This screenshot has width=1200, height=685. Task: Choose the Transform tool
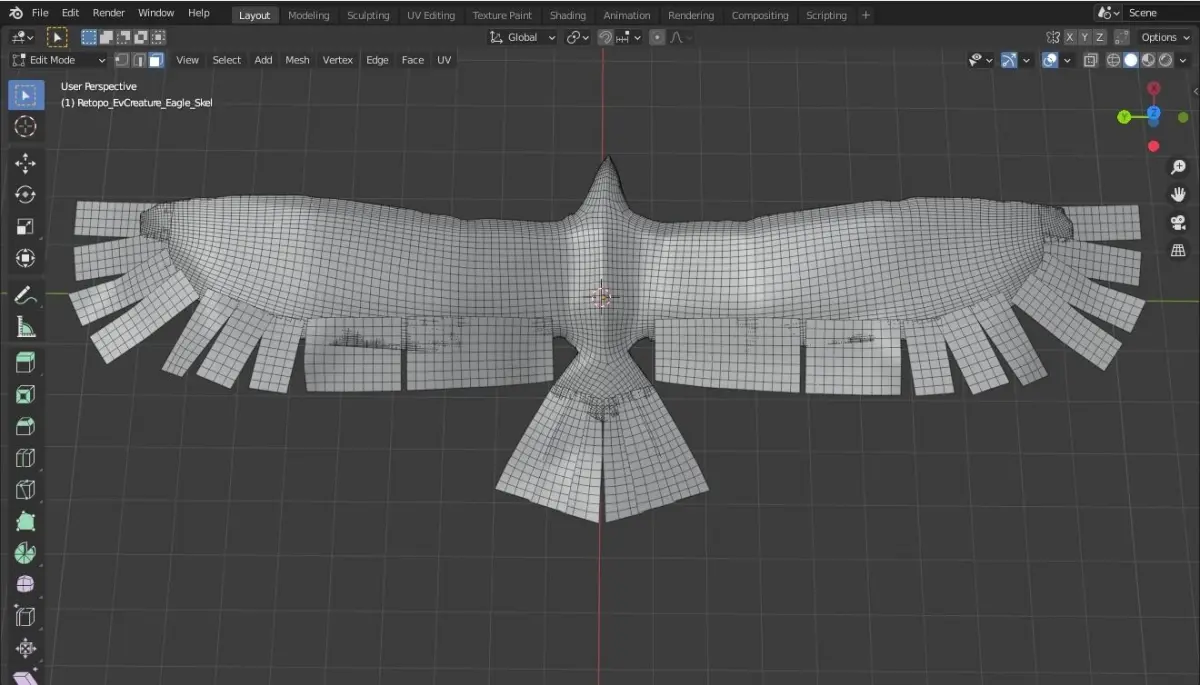point(26,258)
